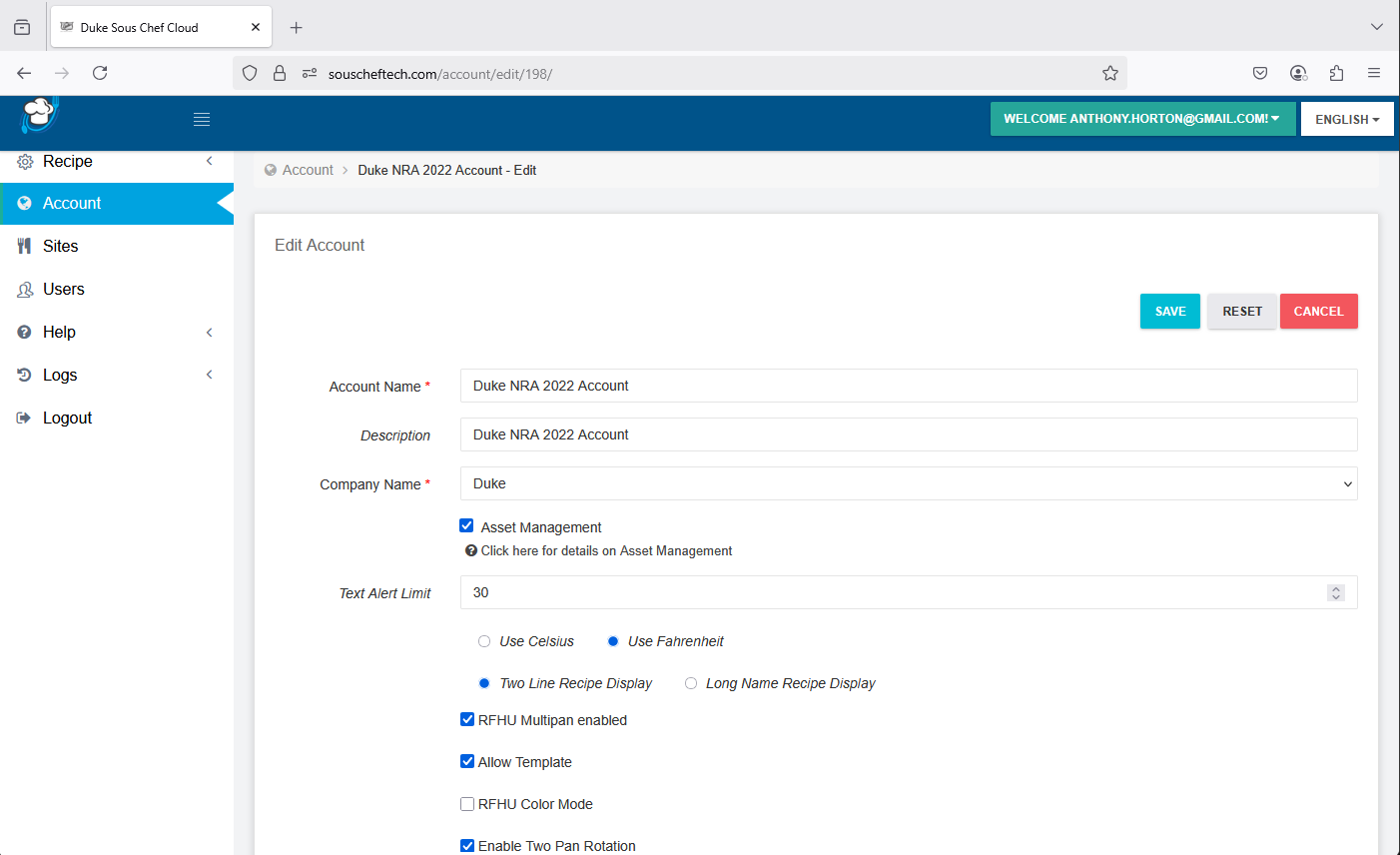This screenshot has width=1400, height=855.
Task: Open the Recipe sidebar menu item
Action: [117, 162]
